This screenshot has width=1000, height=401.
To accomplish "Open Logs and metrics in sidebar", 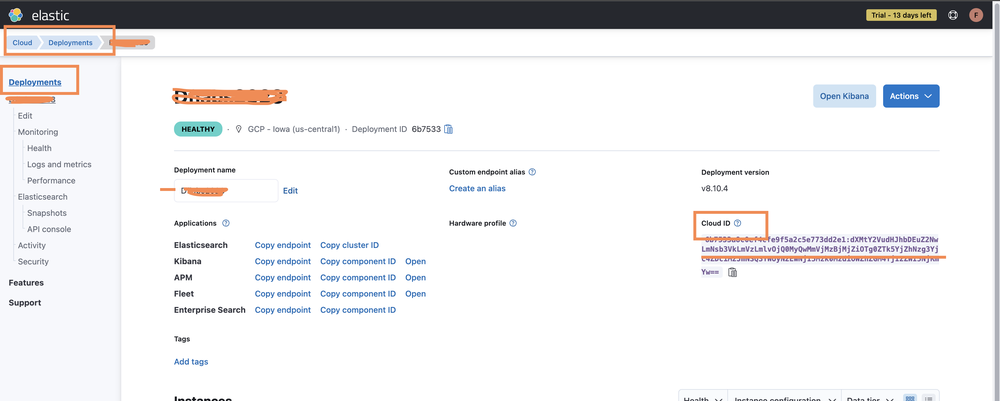I will 59,164.
